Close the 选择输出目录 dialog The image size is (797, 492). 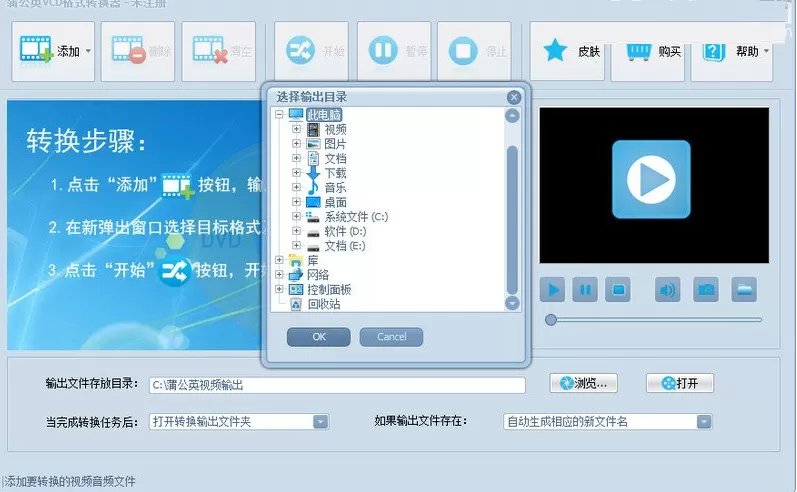tap(514, 97)
